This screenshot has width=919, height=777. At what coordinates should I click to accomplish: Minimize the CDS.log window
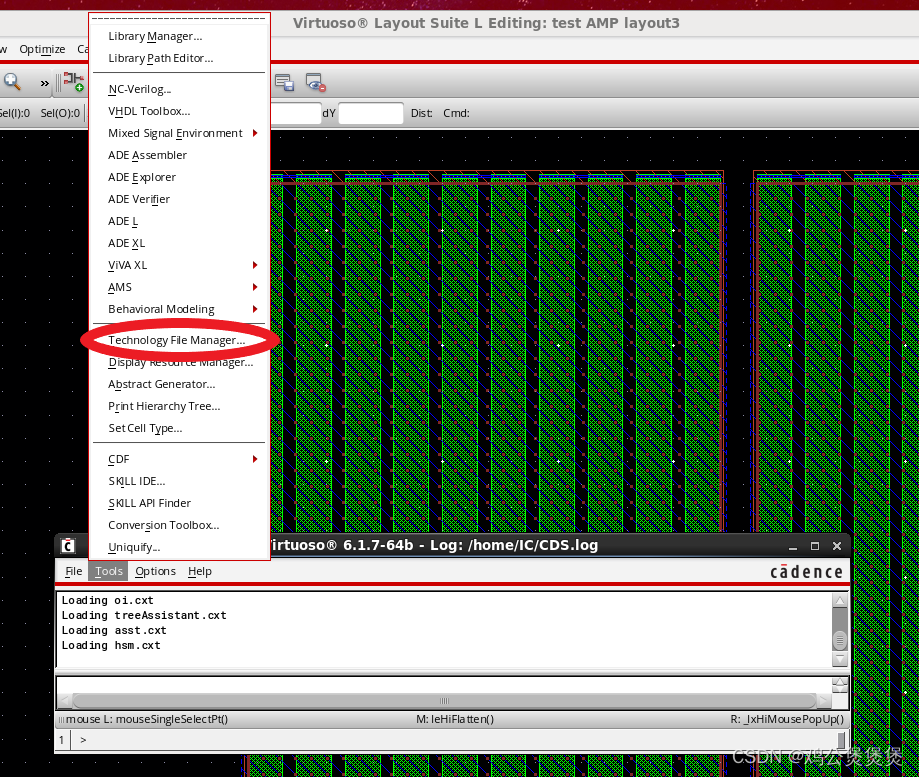click(792, 546)
